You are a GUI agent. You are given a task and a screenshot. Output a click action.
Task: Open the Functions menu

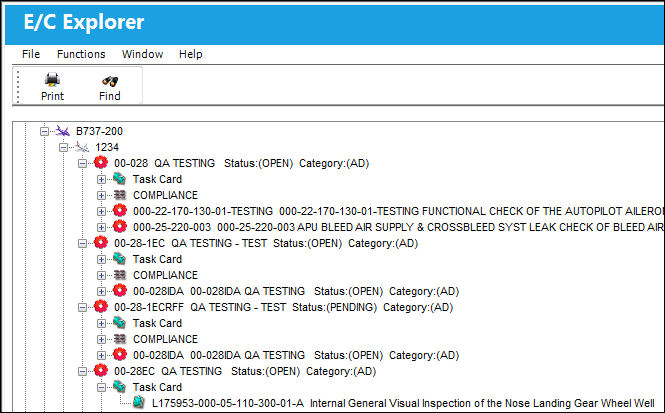[81, 54]
